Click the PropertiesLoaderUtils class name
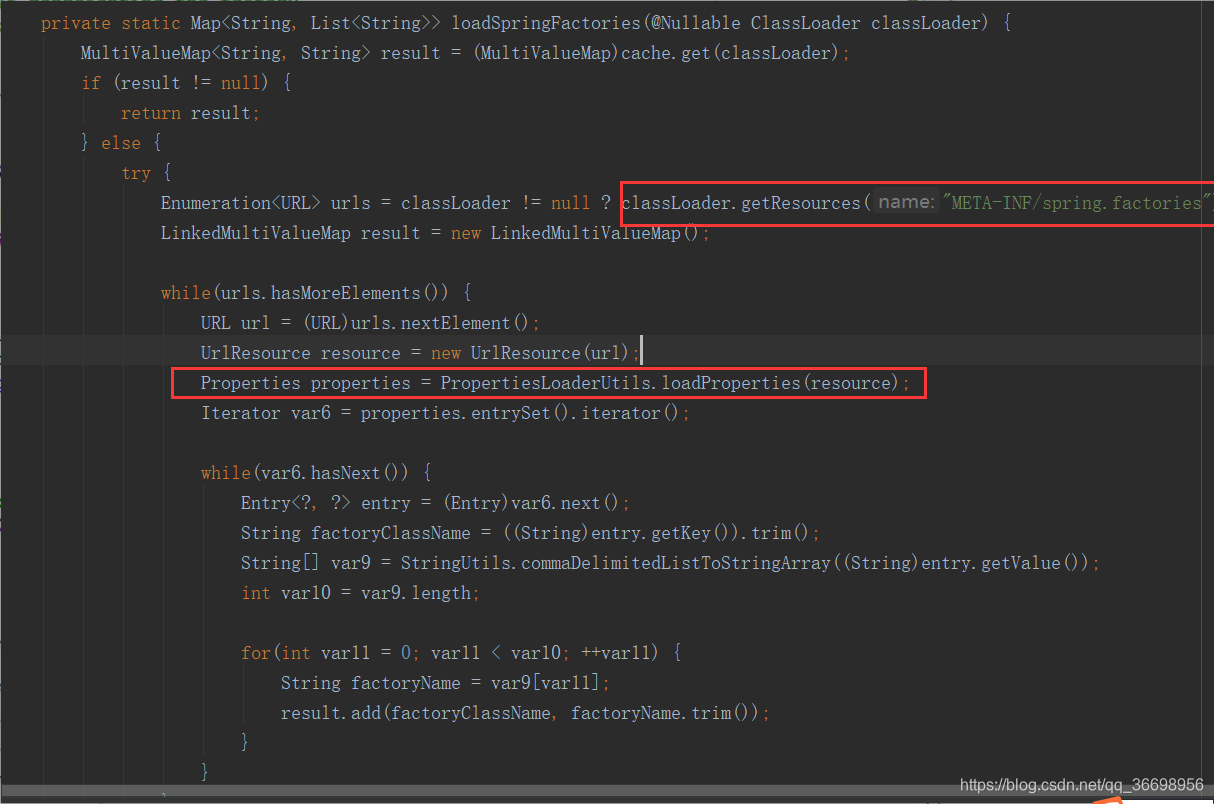Screen dimensions: 1214x804 (x=546, y=383)
